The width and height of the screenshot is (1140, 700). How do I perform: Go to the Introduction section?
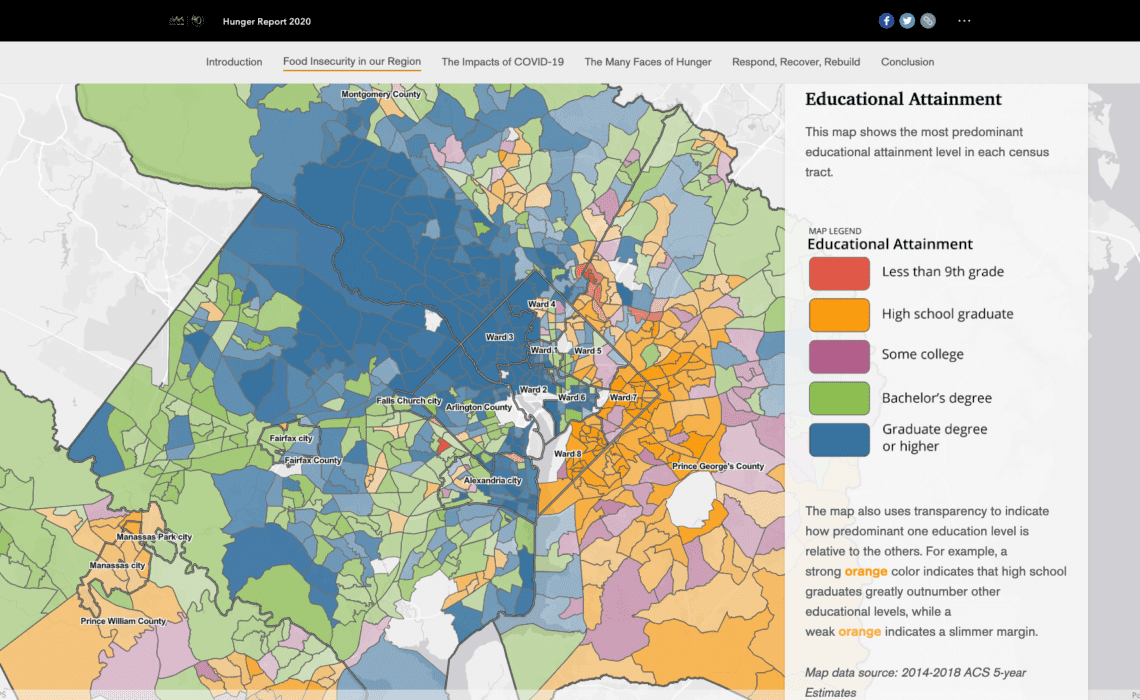pos(234,61)
